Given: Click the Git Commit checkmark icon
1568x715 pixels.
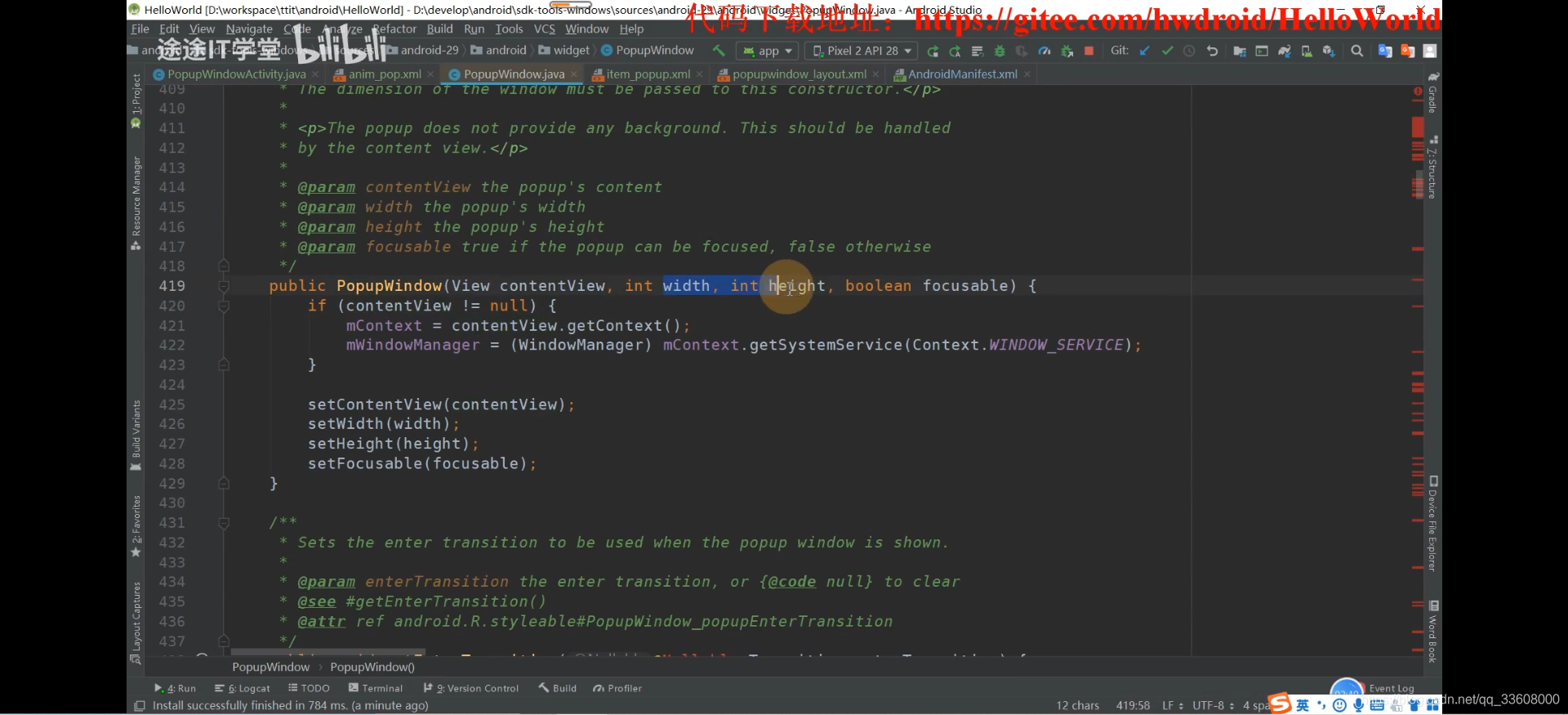Looking at the screenshot, I should [x=1167, y=51].
